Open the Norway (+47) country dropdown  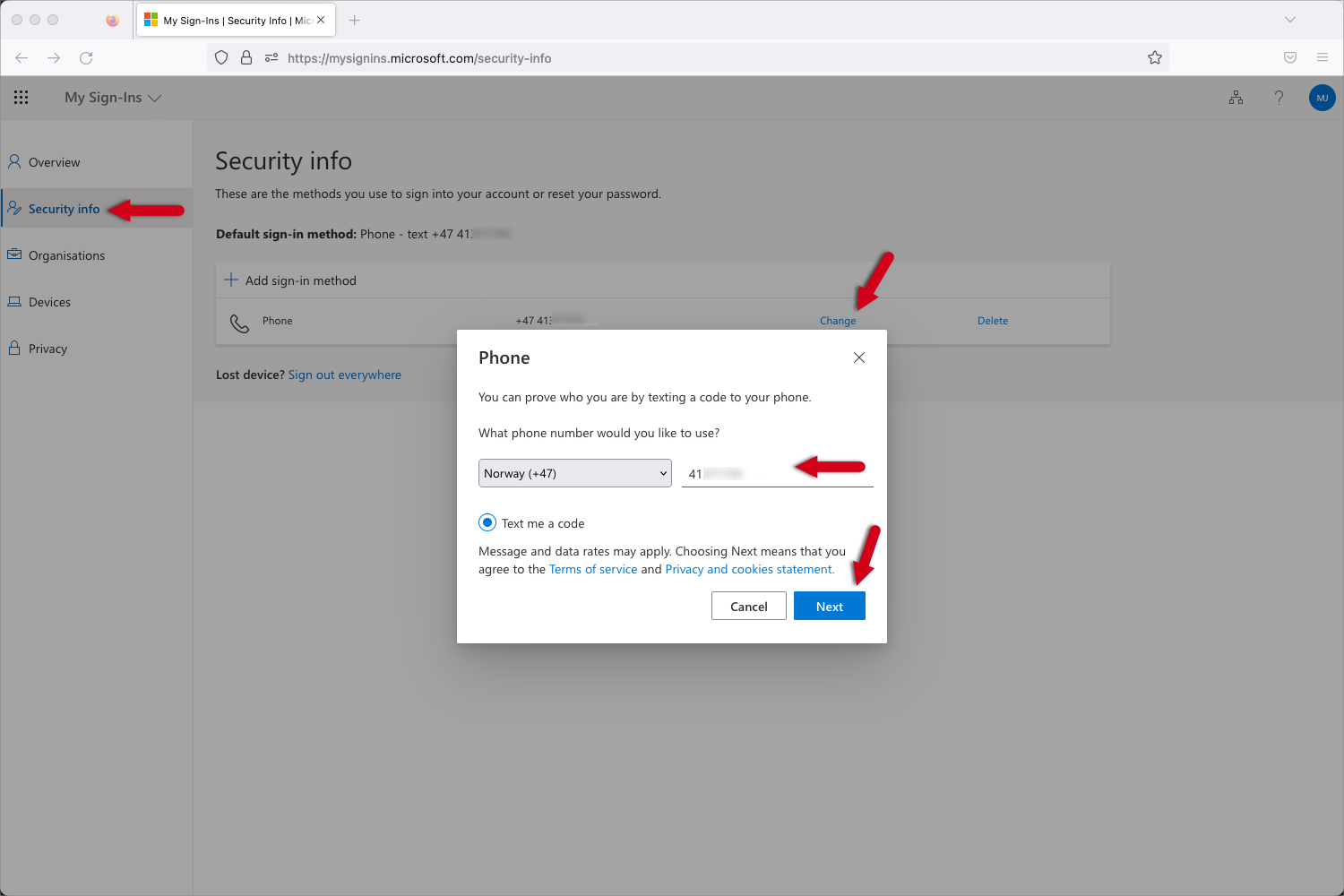(574, 473)
